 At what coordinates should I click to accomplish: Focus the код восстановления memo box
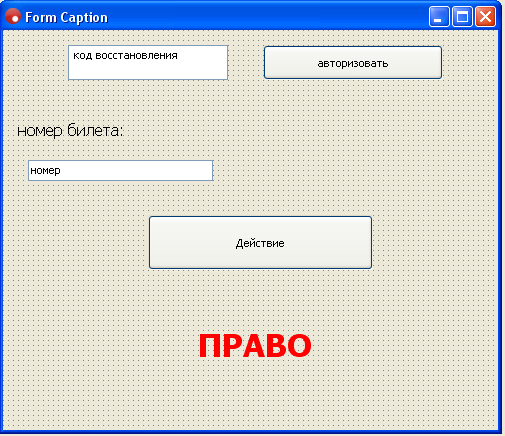click(148, 63)
